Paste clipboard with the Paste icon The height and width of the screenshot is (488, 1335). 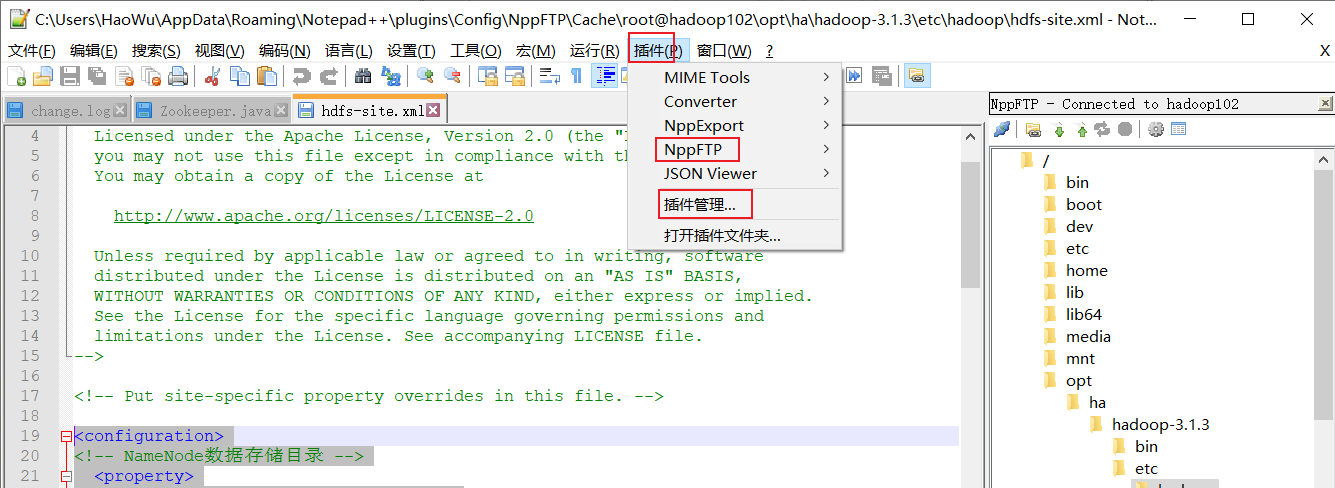point(267,76)
